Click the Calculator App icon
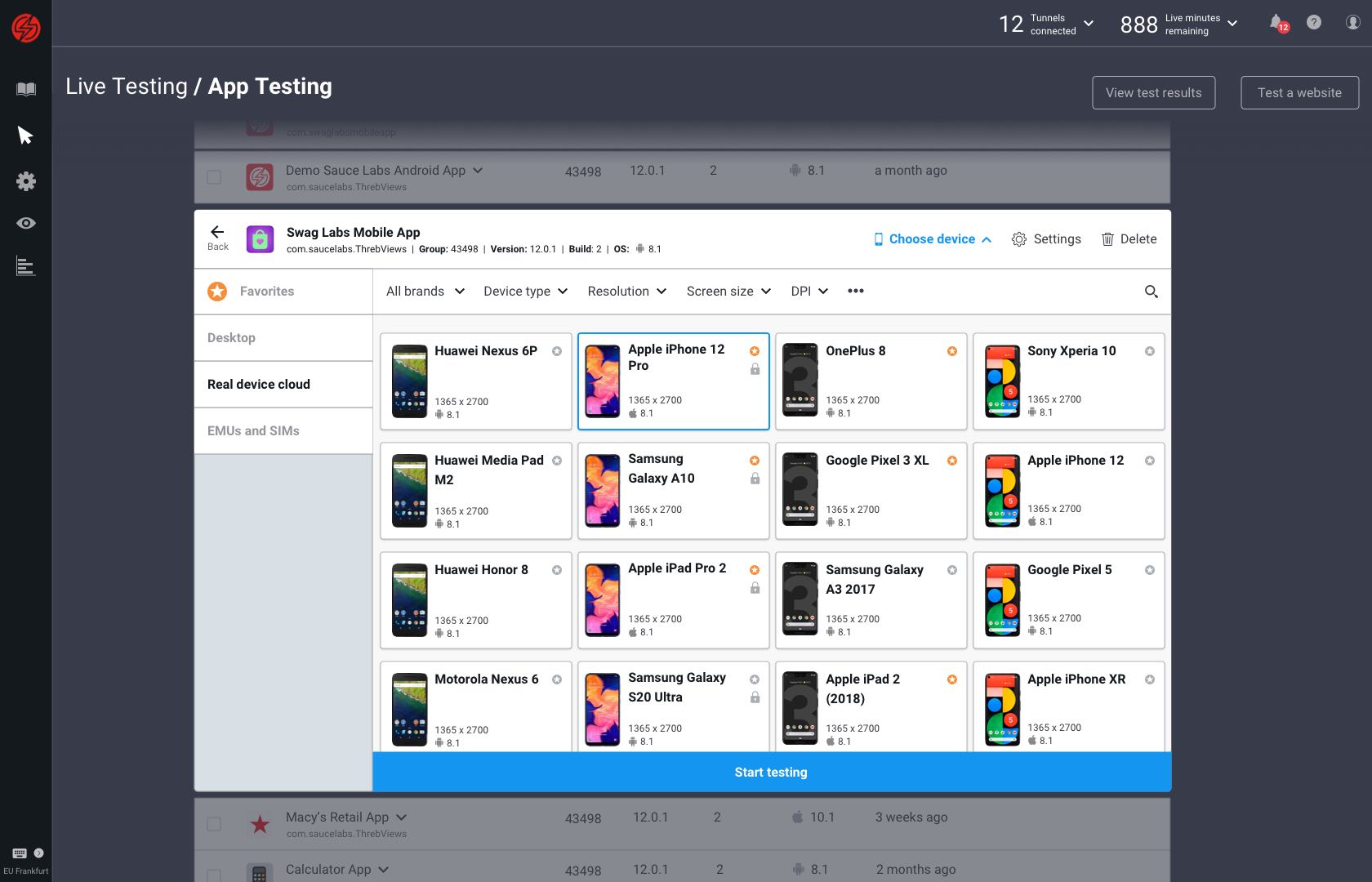The image size is (1372, 882). click(259, 873)
